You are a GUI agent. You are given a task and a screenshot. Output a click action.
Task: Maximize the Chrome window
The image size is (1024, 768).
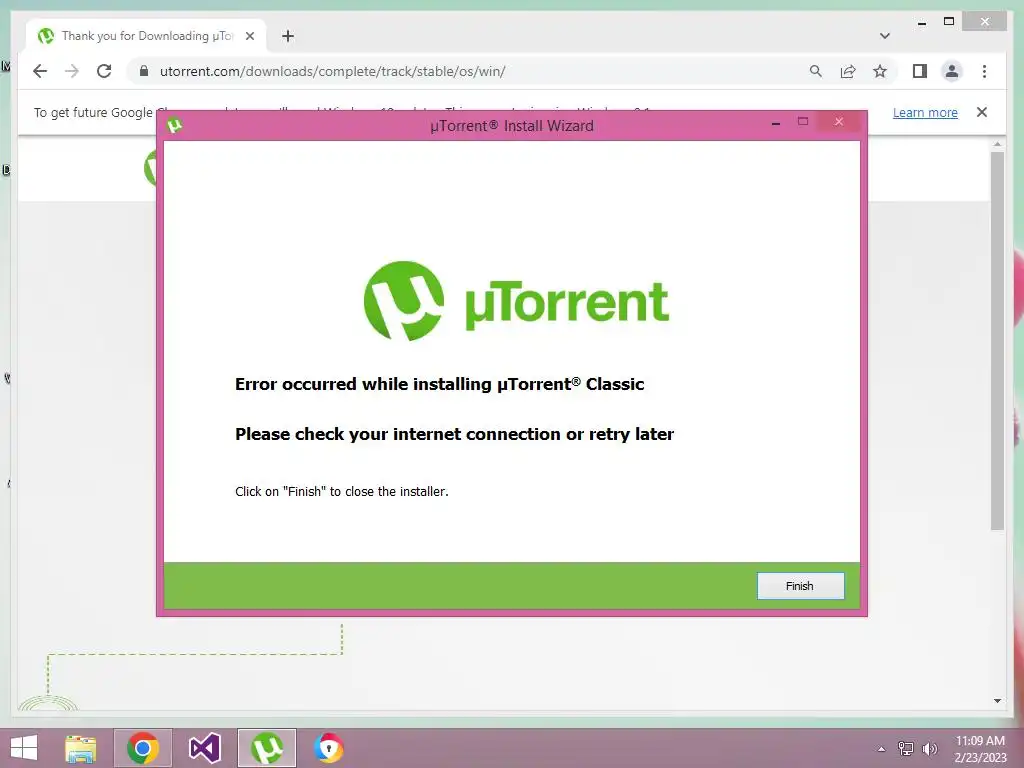(949, 22)
